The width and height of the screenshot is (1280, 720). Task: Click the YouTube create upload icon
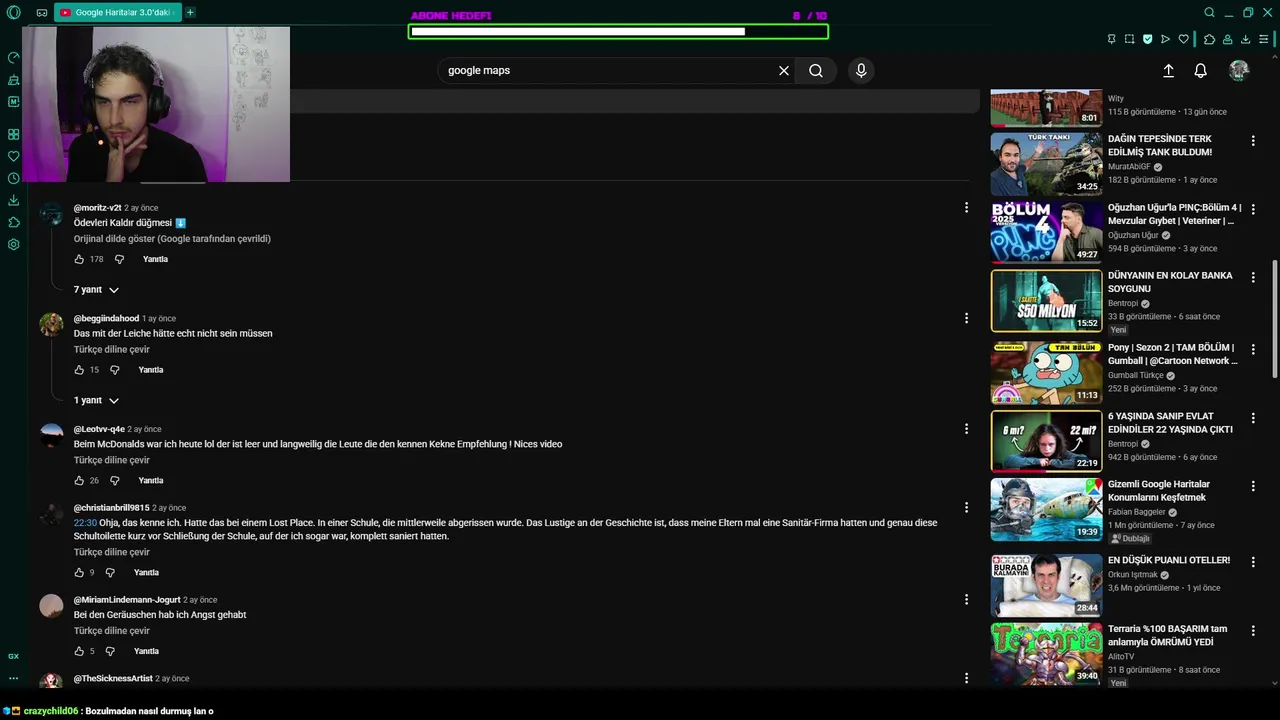coord(1168,71)
